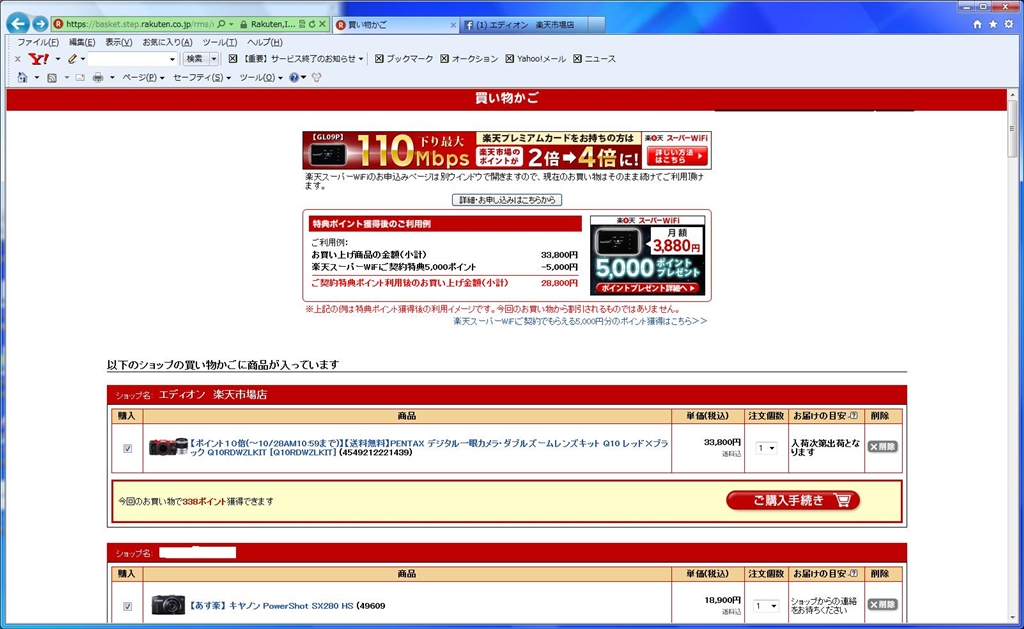Click the 検索 search button on Yahoo toolbar
1024x629 pixels.
click(195, 59)
